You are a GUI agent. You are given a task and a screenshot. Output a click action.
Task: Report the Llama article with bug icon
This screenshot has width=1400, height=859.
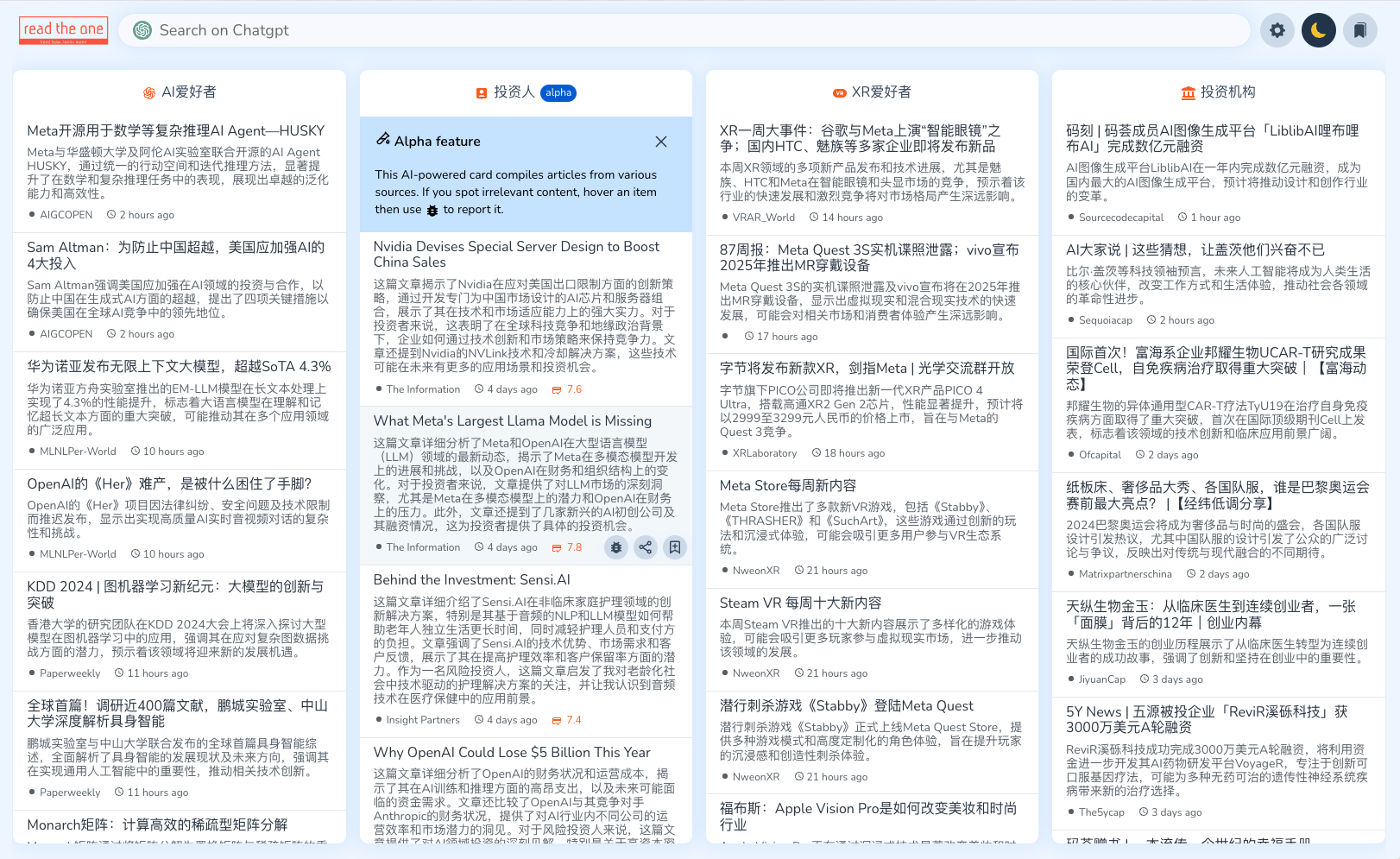(615, 547)
